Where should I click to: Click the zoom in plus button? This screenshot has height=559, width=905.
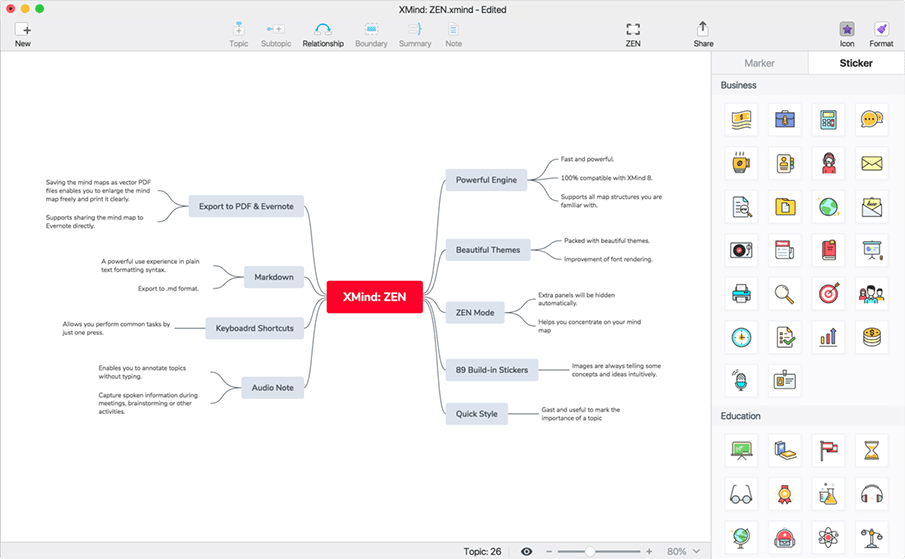(649, 551)
